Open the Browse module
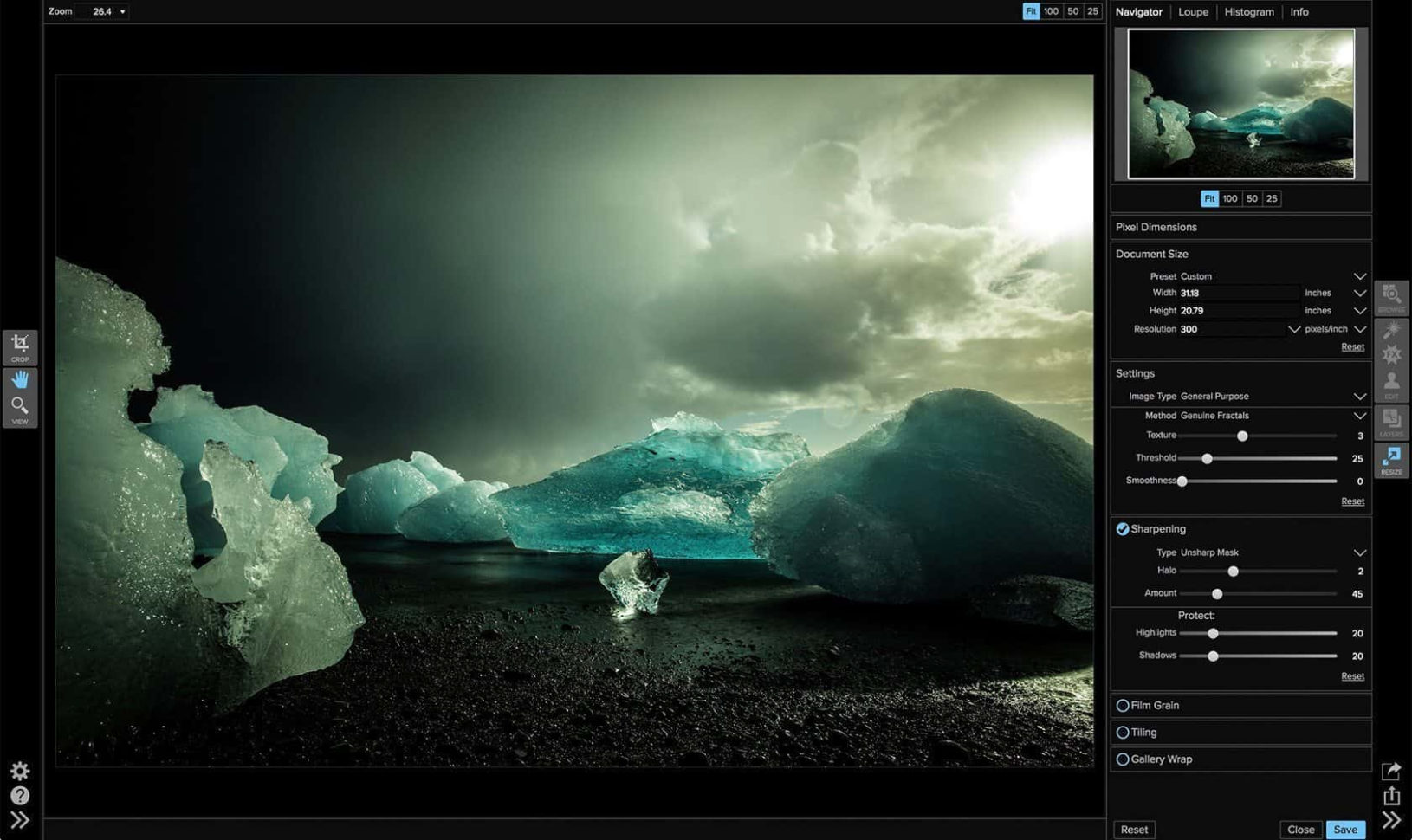The image size is (1412, 840). pyautogui.click(x=1391, y=297)
